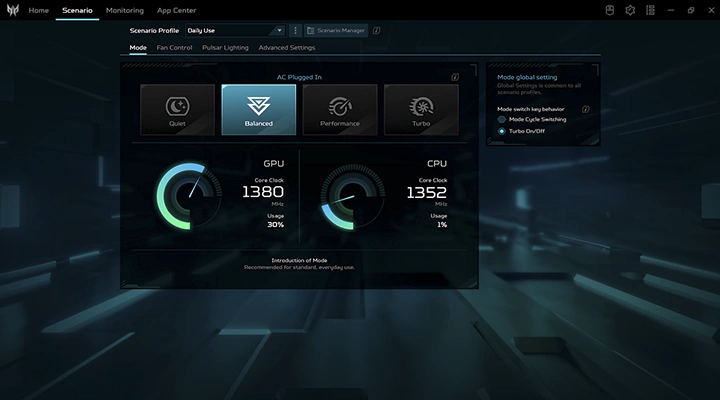Click the mouse device icon in title bar
The image size is (720, 400).
click(610, 10)
